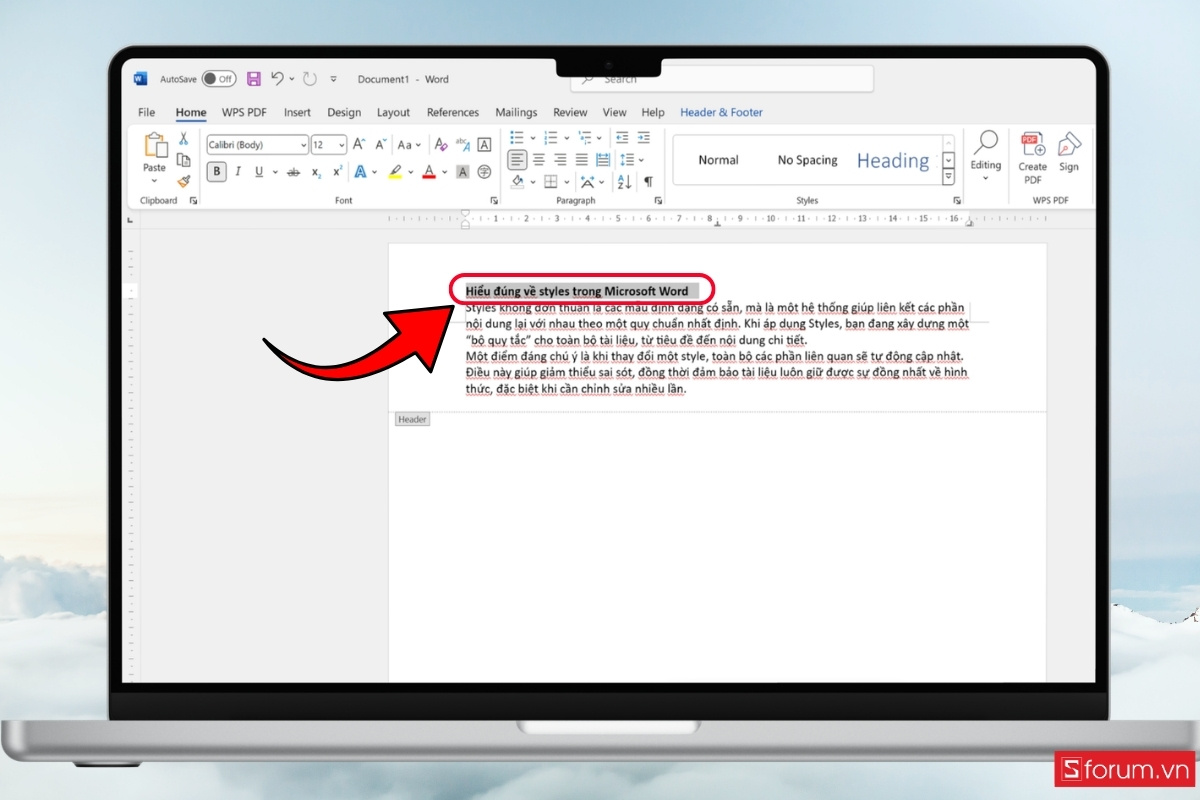Click the Save icon in title bar
The width and height of the screenshot is (1200, 800).
click(x=254, y=79)
